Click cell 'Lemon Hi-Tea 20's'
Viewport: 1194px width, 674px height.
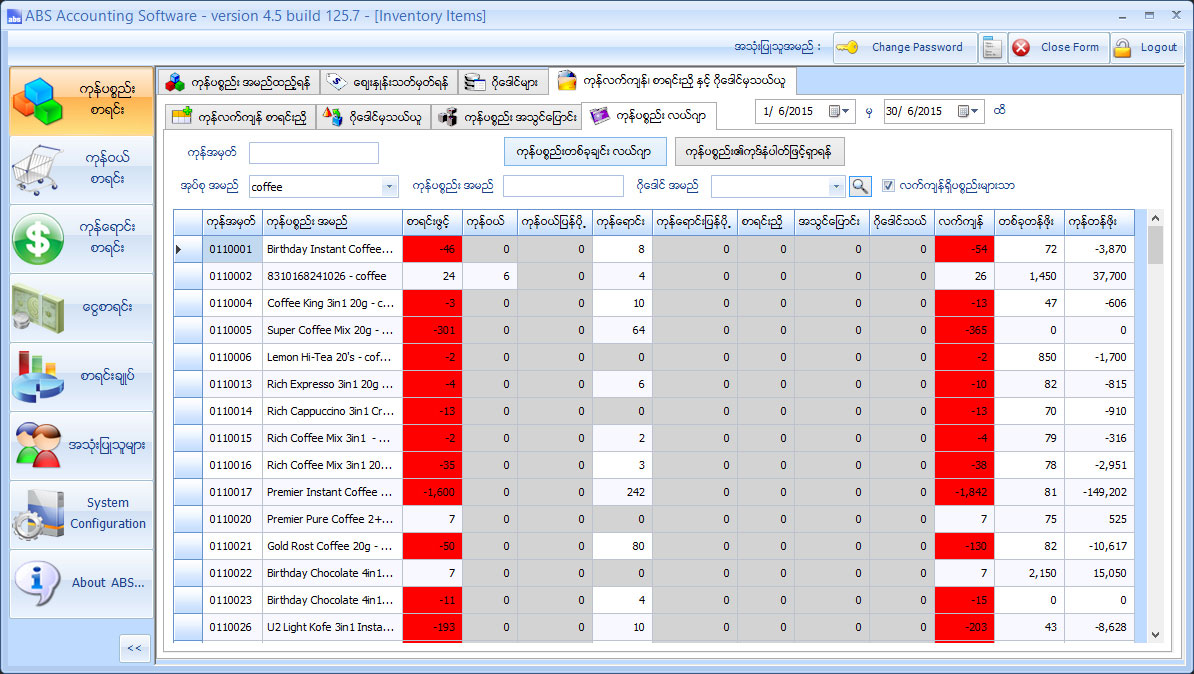[333, 357]
